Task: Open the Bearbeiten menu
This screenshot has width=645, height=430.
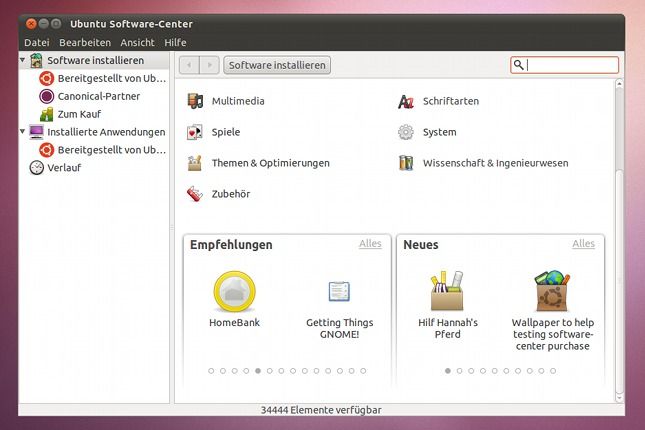Action: click(x=85, y=43)
